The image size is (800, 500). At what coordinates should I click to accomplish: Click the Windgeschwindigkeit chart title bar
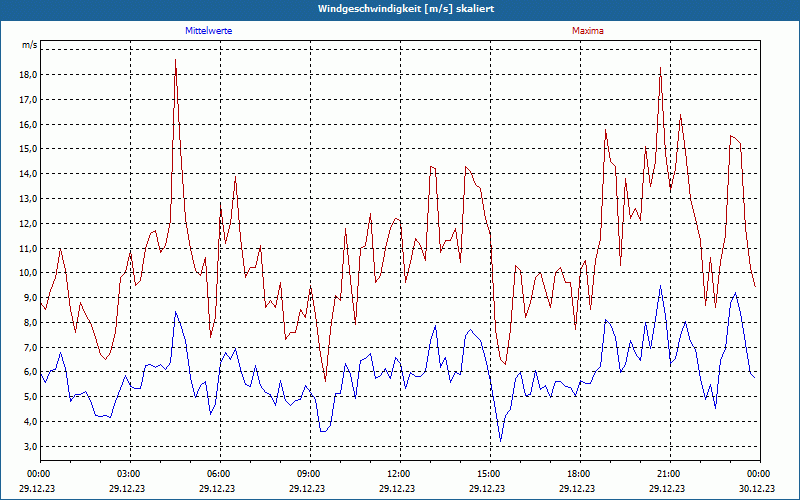[x=400, y=9]
